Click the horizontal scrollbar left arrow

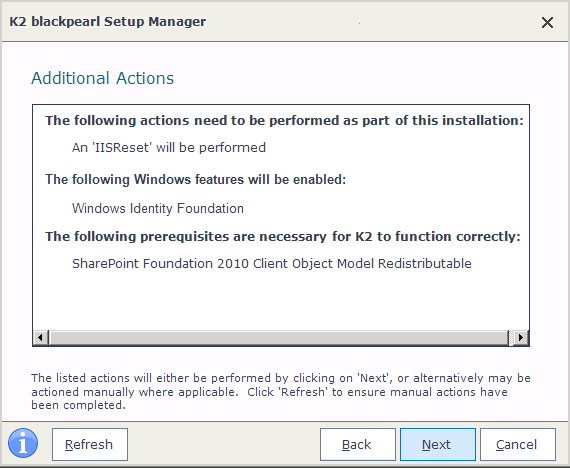pos(41,337)
